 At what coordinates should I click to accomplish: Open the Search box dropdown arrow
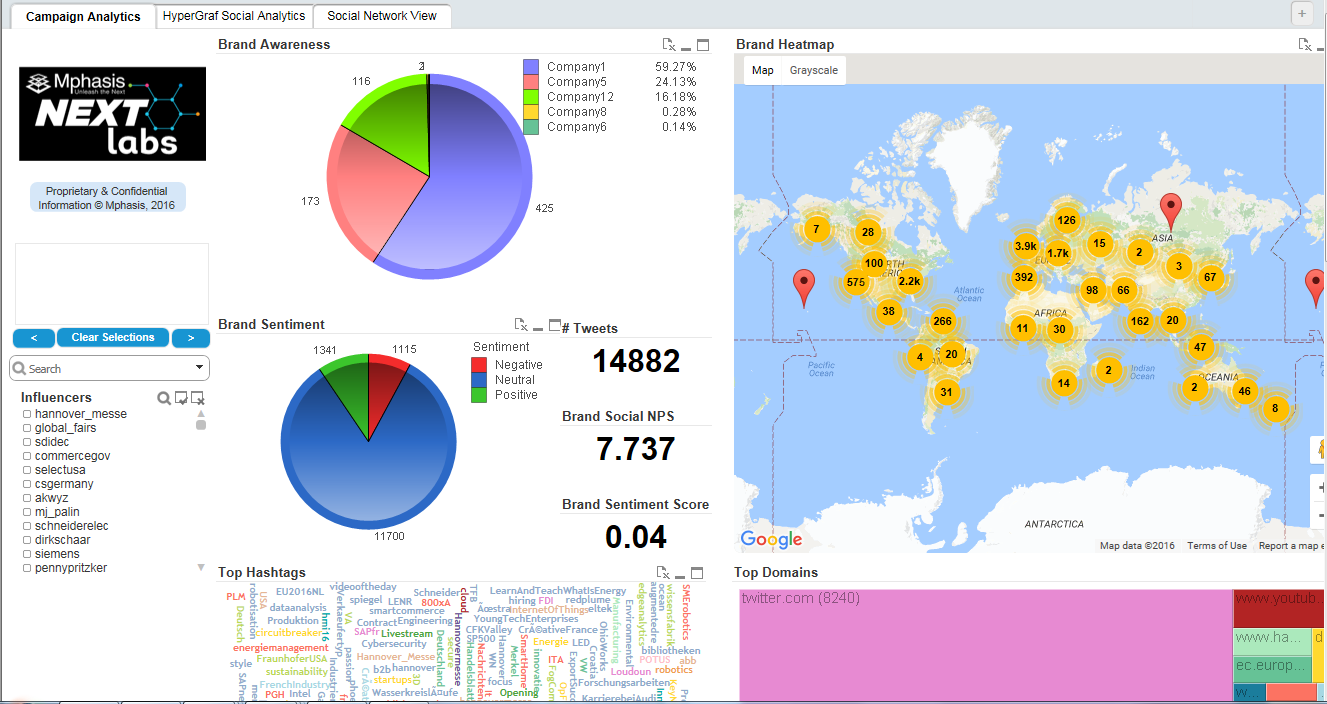200,368
